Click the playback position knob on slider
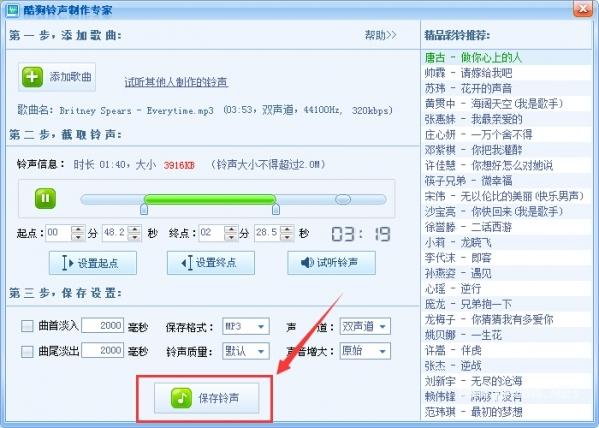This screenshot has height=428, width=599. (x=343, y=199)
